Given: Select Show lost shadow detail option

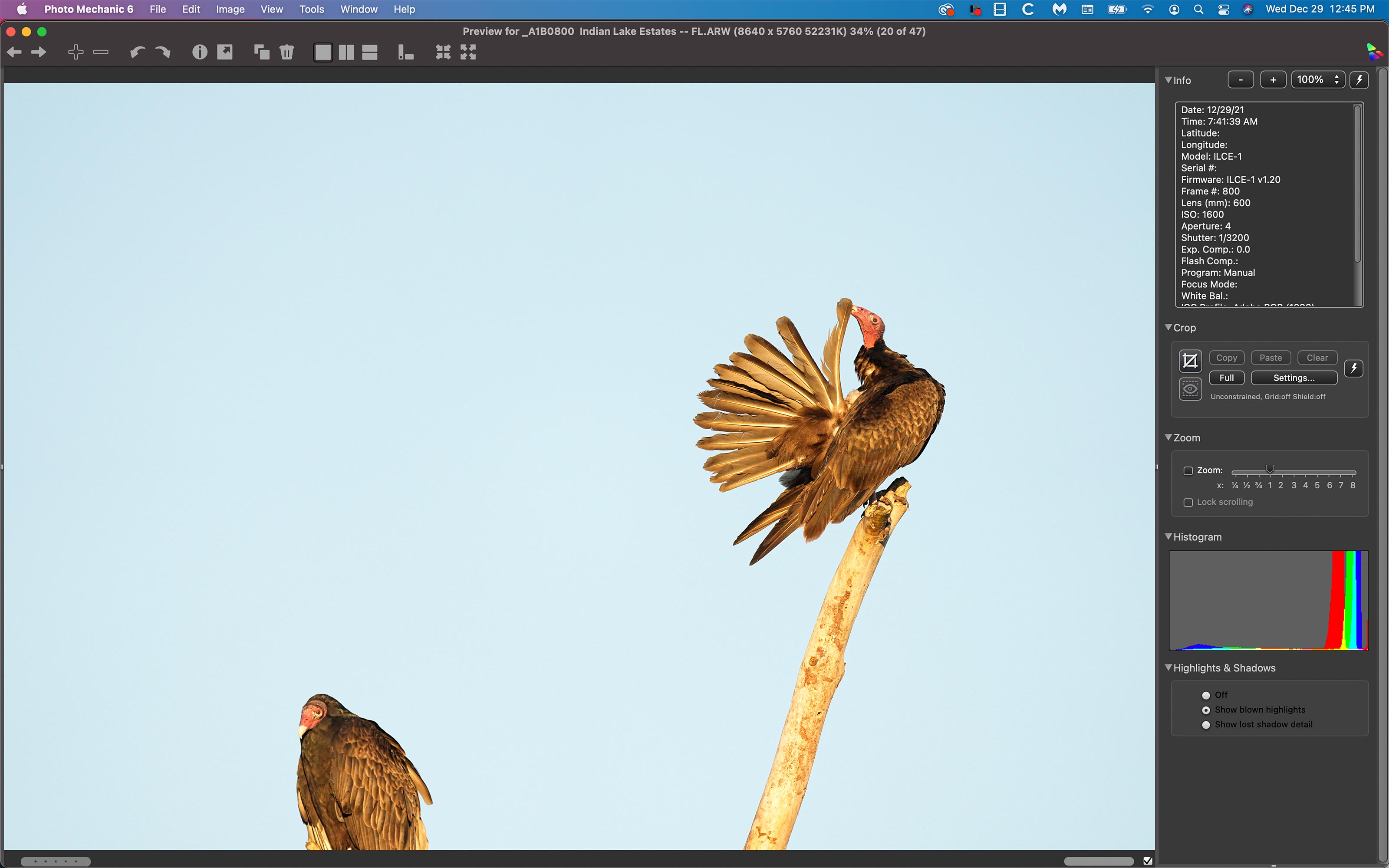Looking at the screenshot, I should [x=1206, y=725].
